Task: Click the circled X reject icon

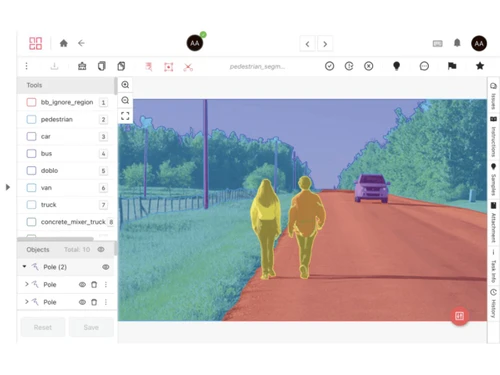Action: coord(369,66)
